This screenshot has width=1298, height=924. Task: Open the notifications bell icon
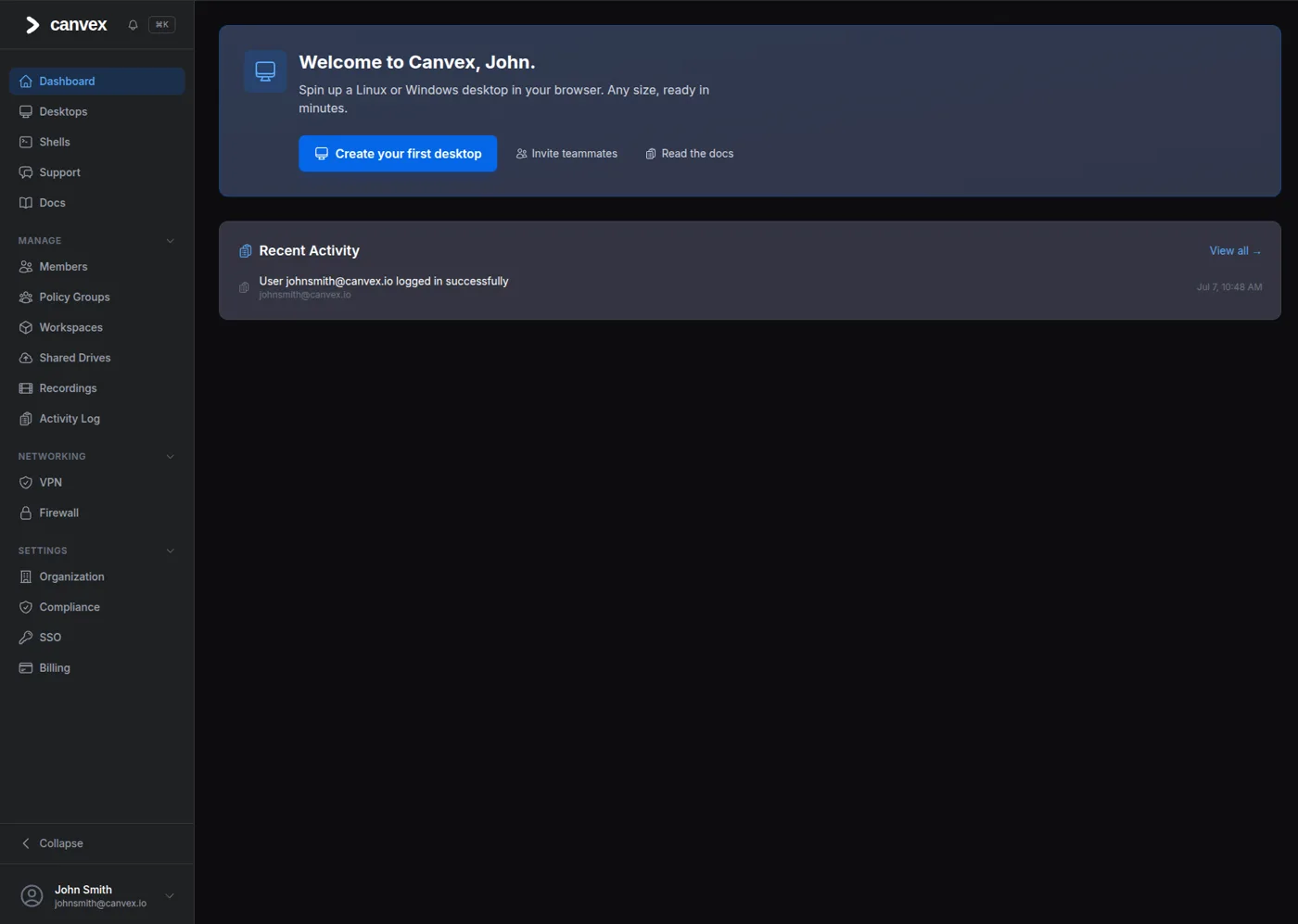tap(133, 25)
